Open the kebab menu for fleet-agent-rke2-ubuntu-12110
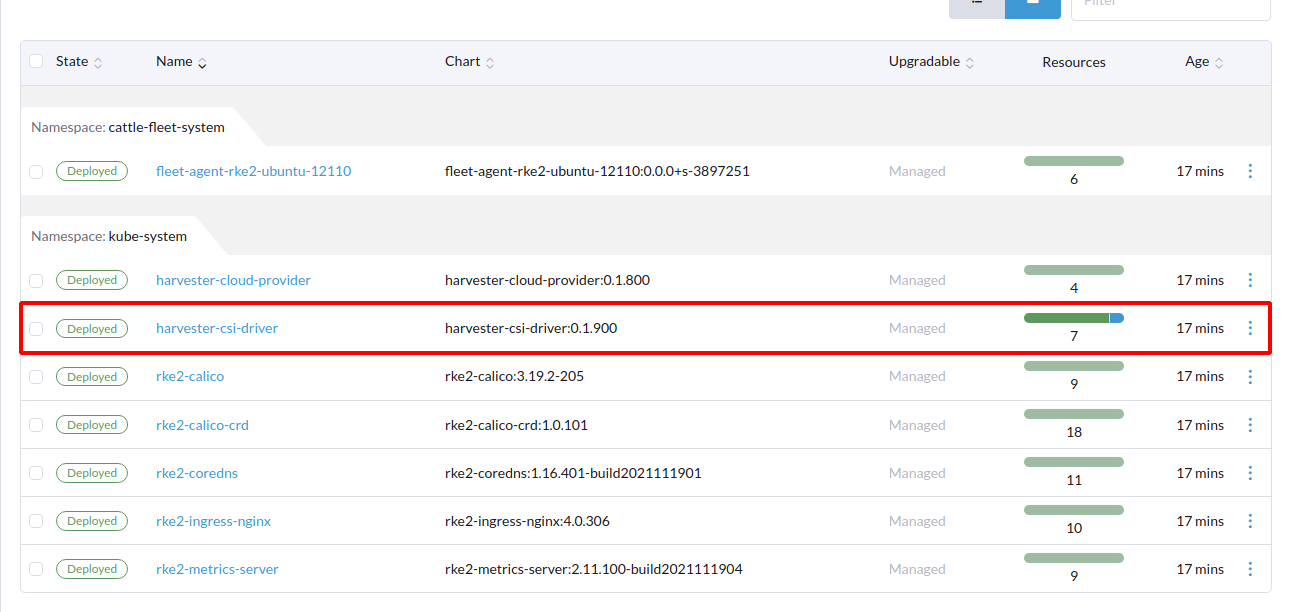Viewport: 1290px width, 612px height. (x=1250, y=171)
